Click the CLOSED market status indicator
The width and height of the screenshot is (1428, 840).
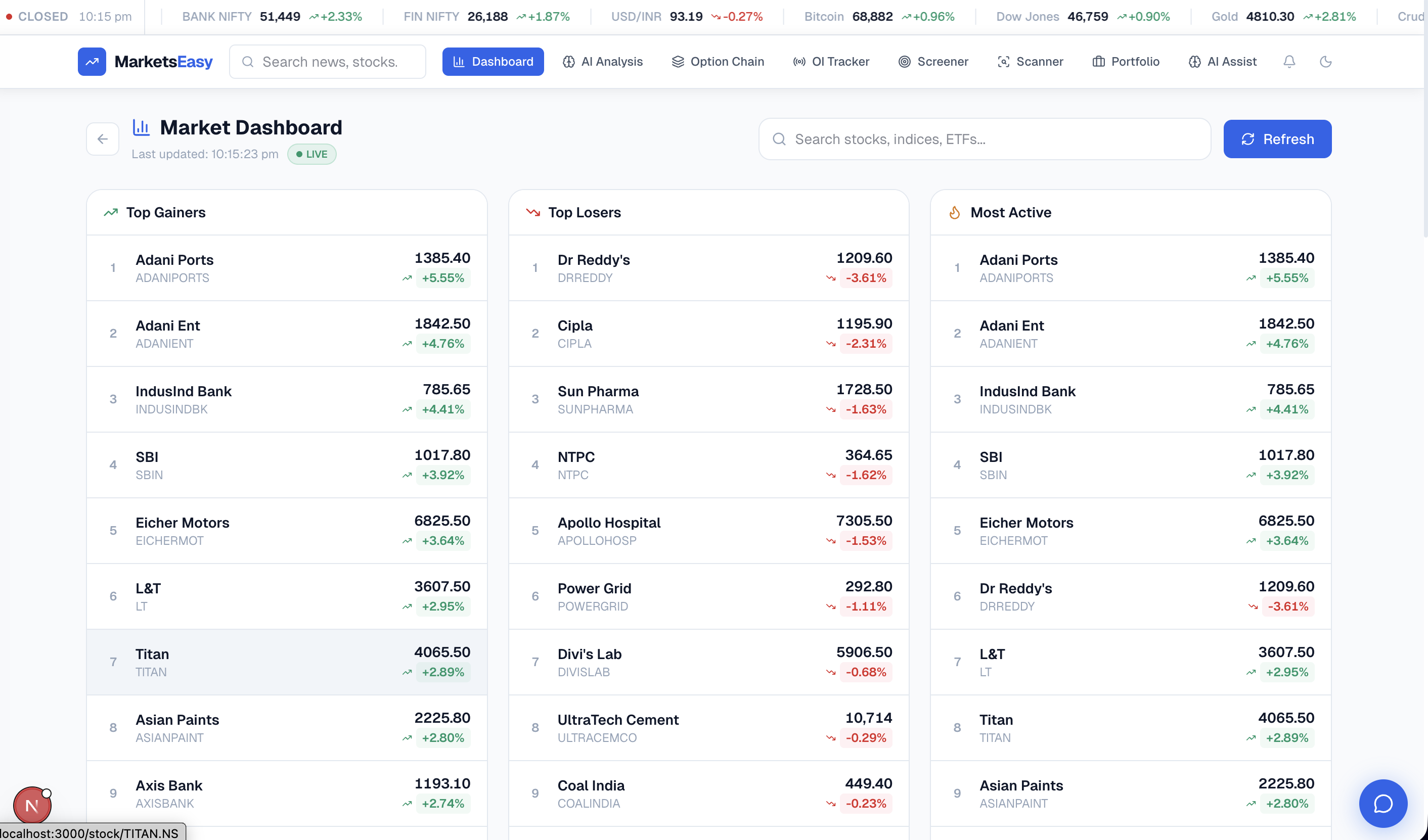(37, 17)
